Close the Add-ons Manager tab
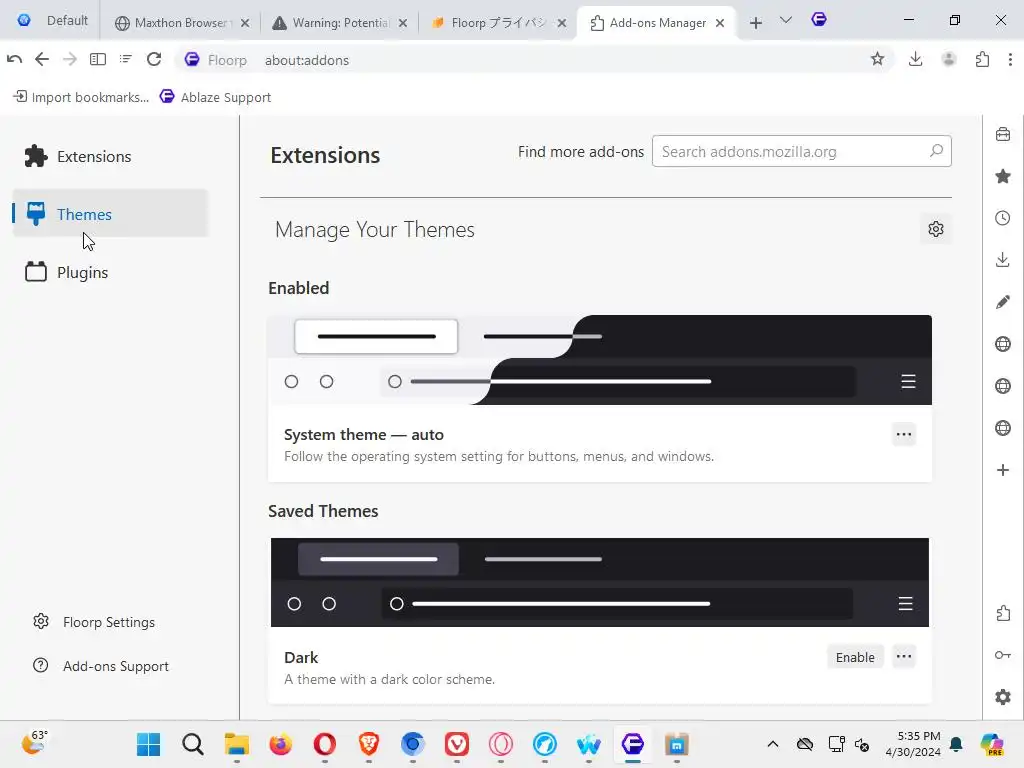The width and height of the screenshot is (1024, 768). [720, 23]
